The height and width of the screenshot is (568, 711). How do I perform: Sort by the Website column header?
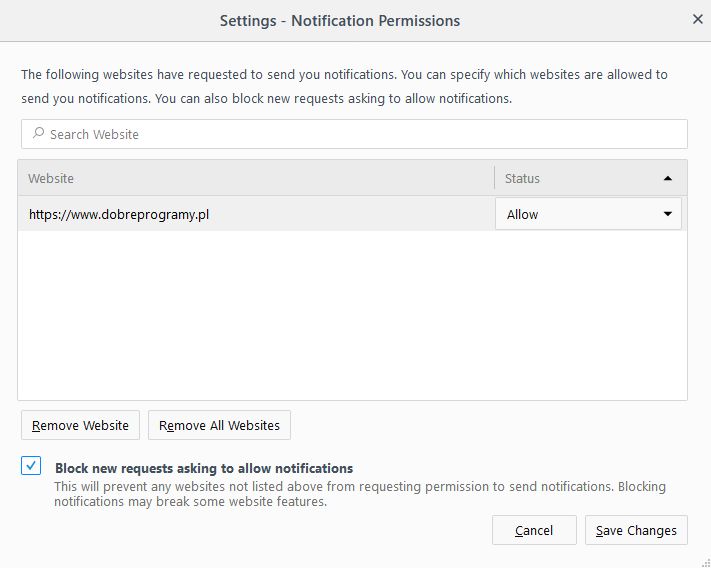pos(255,178)
